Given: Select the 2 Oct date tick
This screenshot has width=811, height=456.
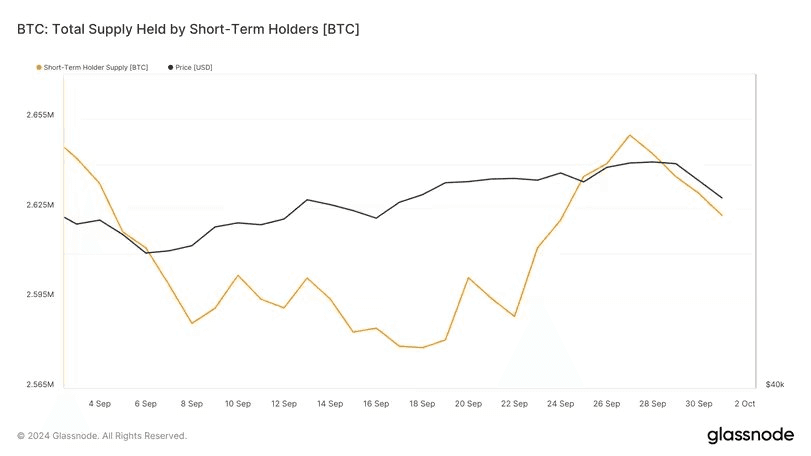Looking at the screenshot, I should [x=745, y=404].
